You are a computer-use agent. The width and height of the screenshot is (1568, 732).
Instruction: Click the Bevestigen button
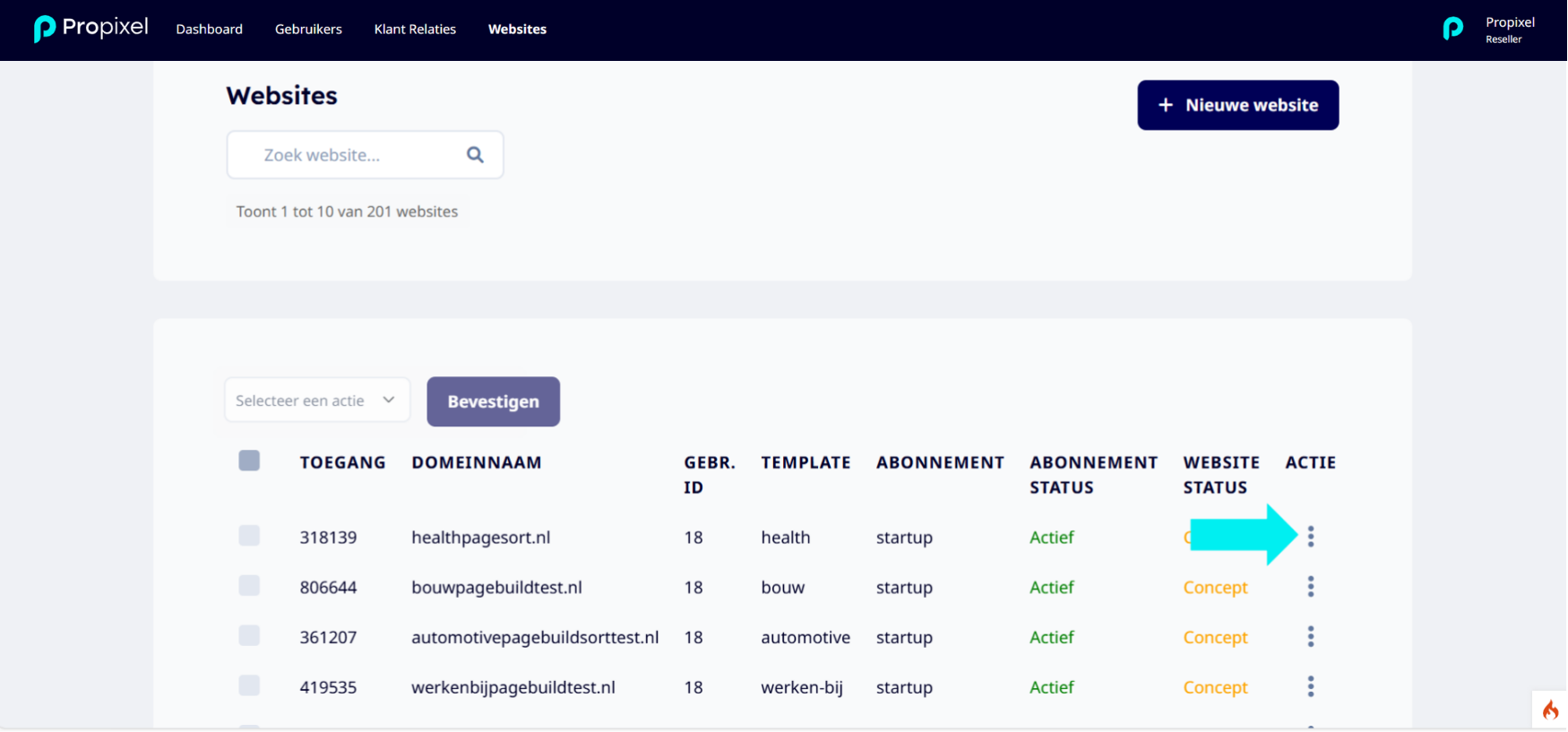click(x=494, y=401)
